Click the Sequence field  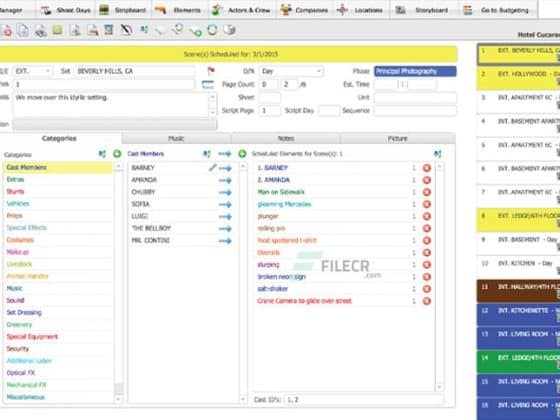415,111
